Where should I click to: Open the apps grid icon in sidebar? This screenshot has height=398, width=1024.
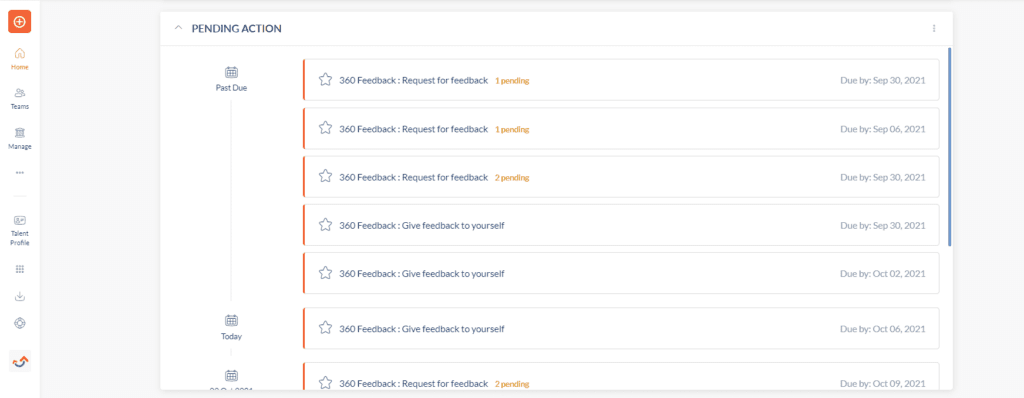[20, 269]
